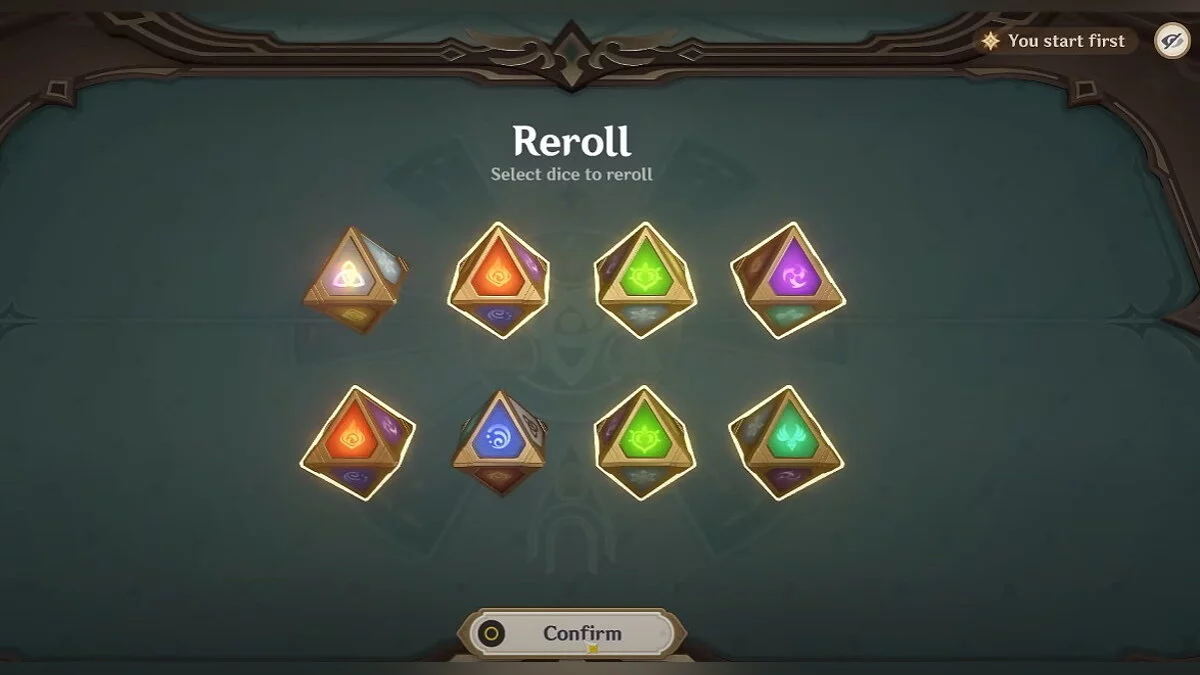The image size is (1200, 675).
Task: Click the "Select dice to reroll" subtitle
Action: click(x=572, y=174)
